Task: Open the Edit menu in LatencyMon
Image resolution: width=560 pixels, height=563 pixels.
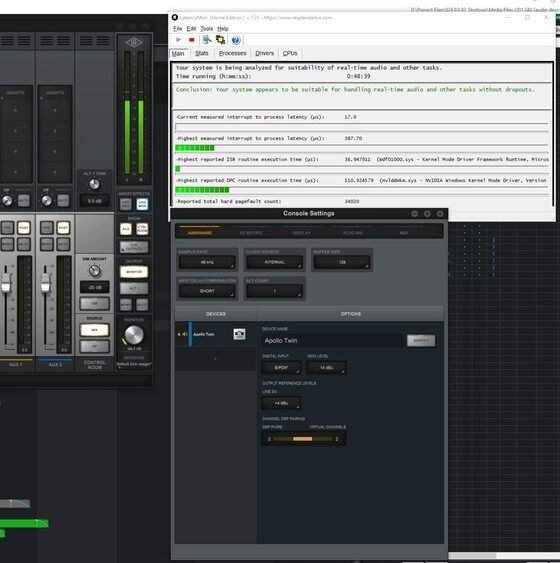Action: pyautogui.click(x=191, y=29)
